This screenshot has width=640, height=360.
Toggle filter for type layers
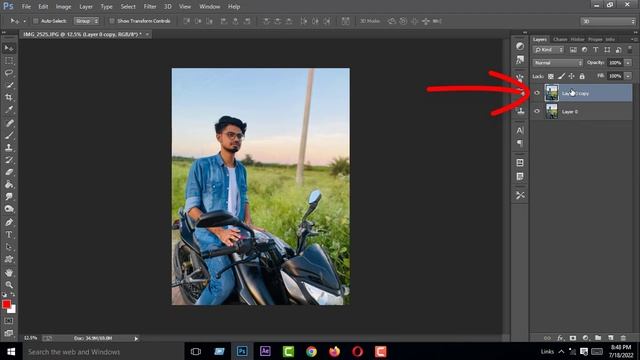596,50
